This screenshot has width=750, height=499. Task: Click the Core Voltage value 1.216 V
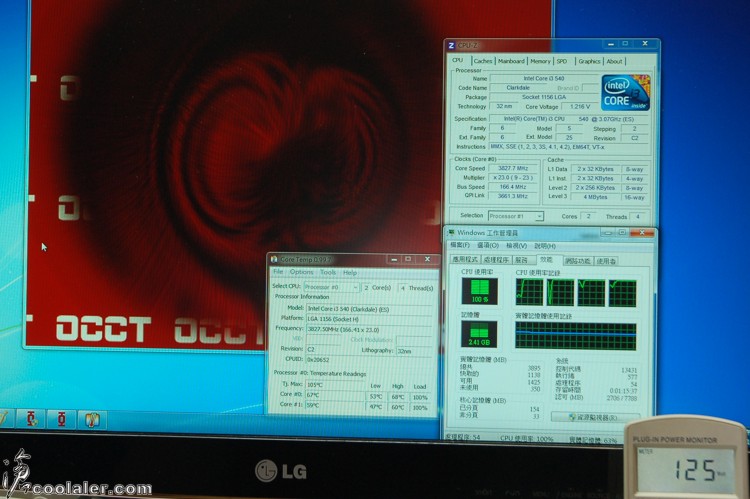pos(580,106)
